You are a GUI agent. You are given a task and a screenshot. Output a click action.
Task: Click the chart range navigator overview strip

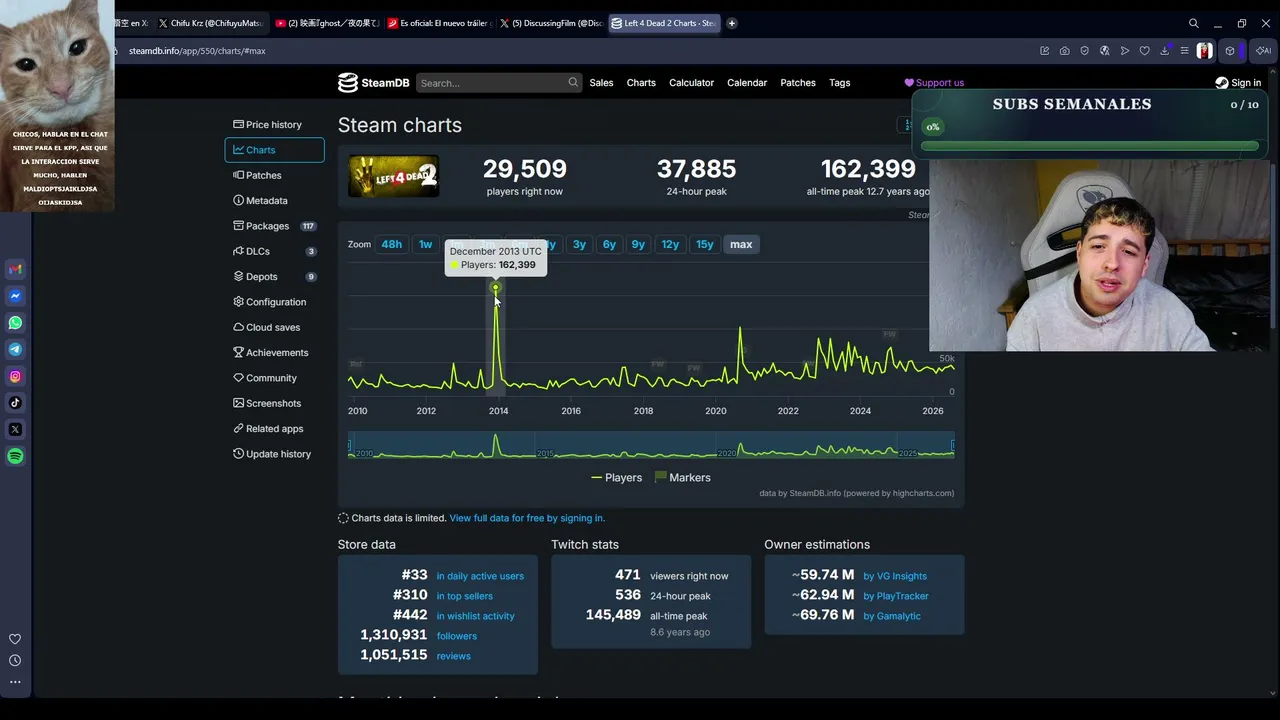tap(651, 446)
